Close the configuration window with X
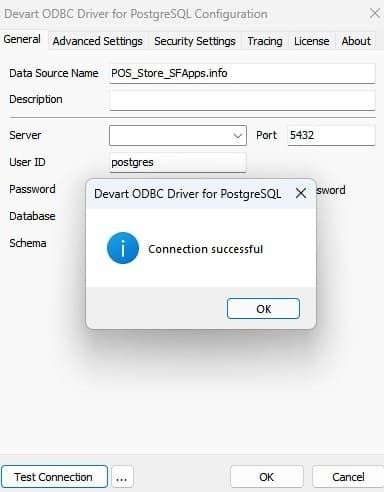 [x=375, y=13]
